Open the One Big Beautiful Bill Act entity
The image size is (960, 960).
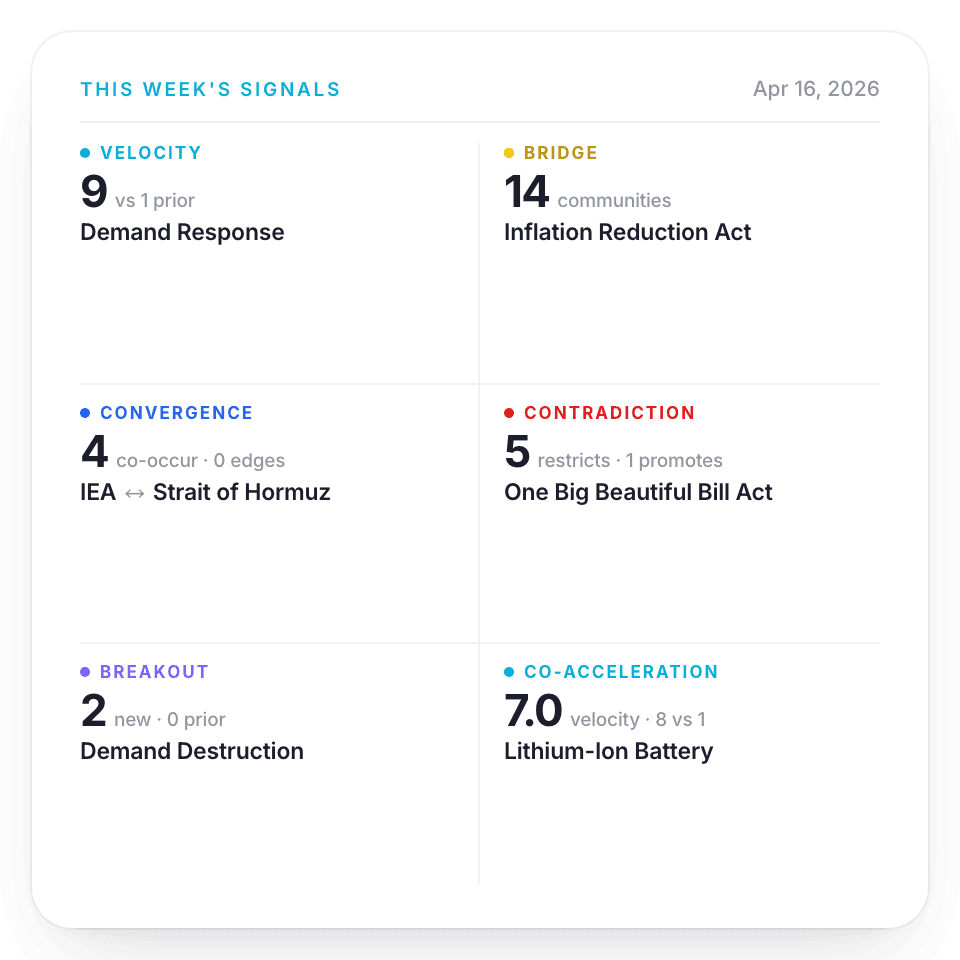coord(638,492)
